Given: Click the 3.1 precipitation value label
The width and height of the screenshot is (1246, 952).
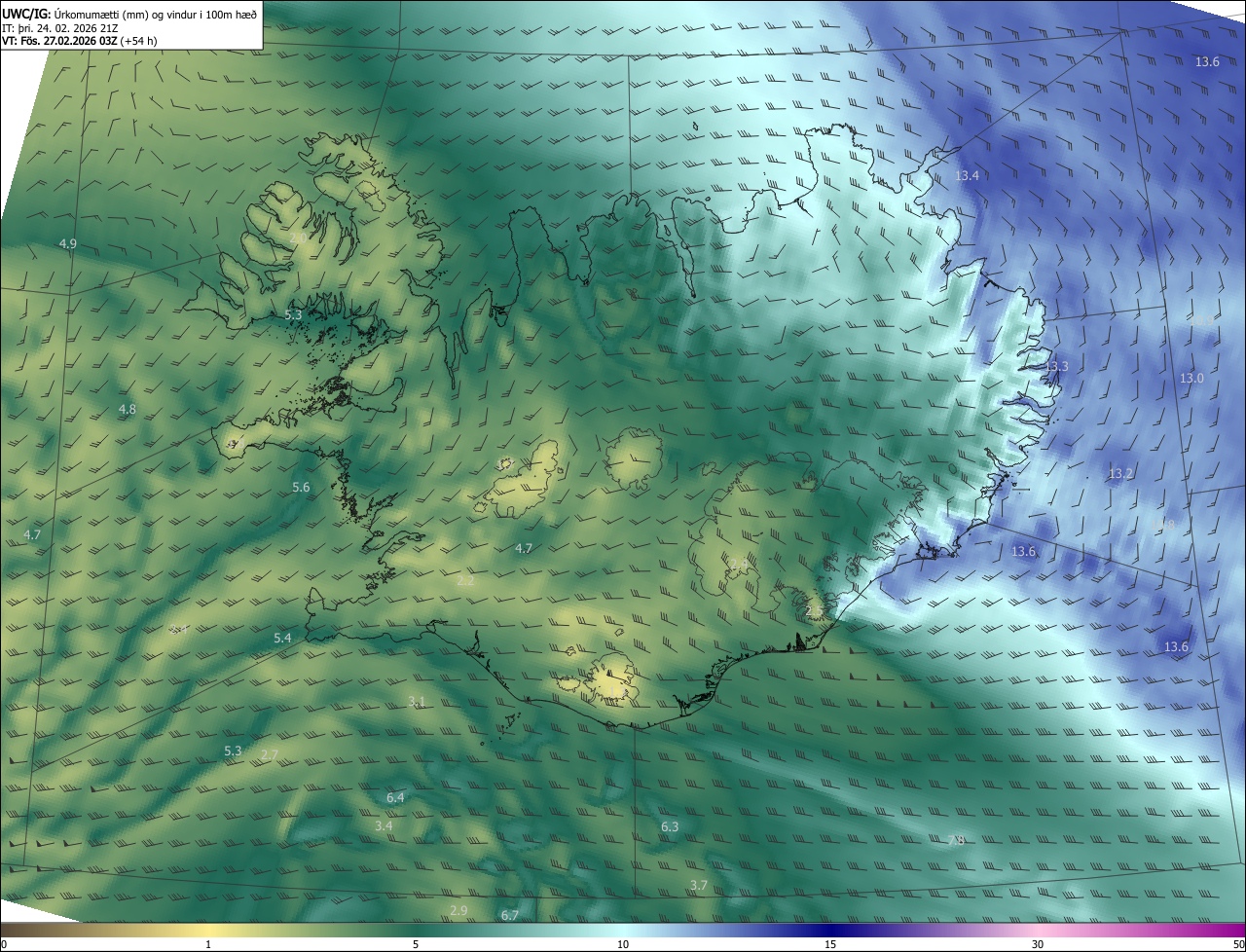Looking at the screenshot, I should [x=417, y=702].
